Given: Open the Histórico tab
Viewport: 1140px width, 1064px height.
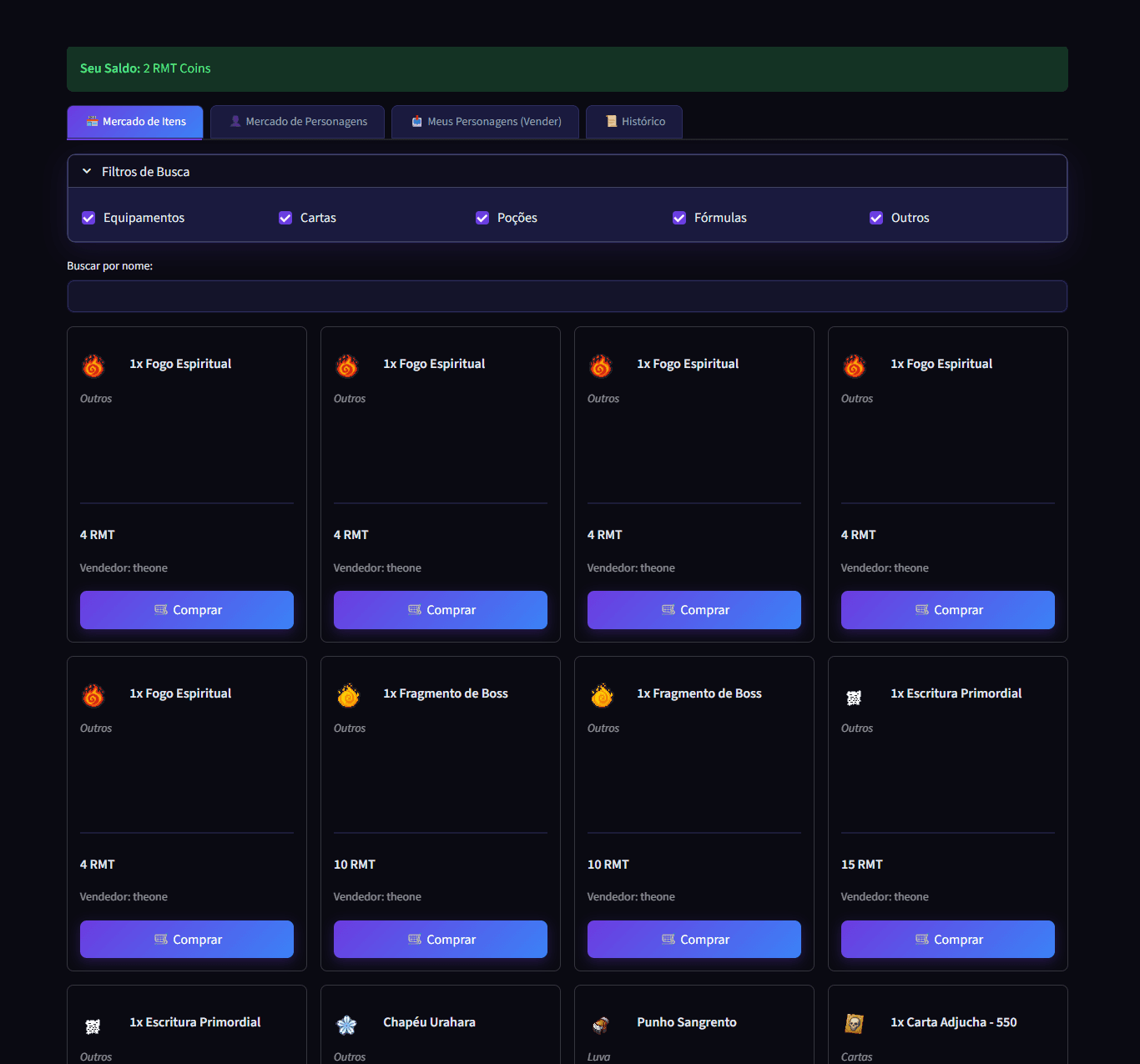Looking at the screenshot, I should (x=634, y=122).
